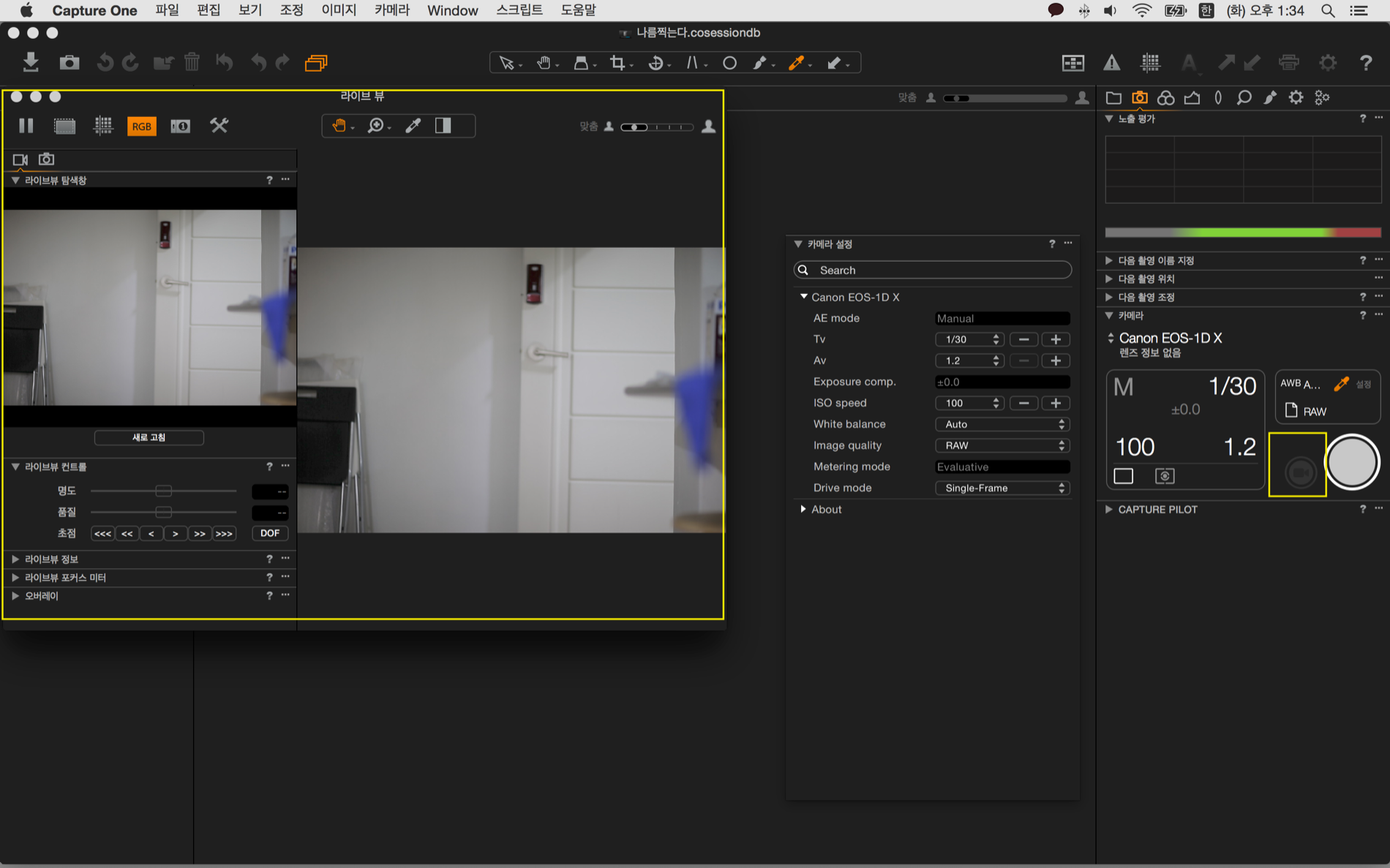Image resolution: width=1390 pixels, height=868 pixels.
Task: Toggle the live view grid overlay
Action: click(103, 126)
